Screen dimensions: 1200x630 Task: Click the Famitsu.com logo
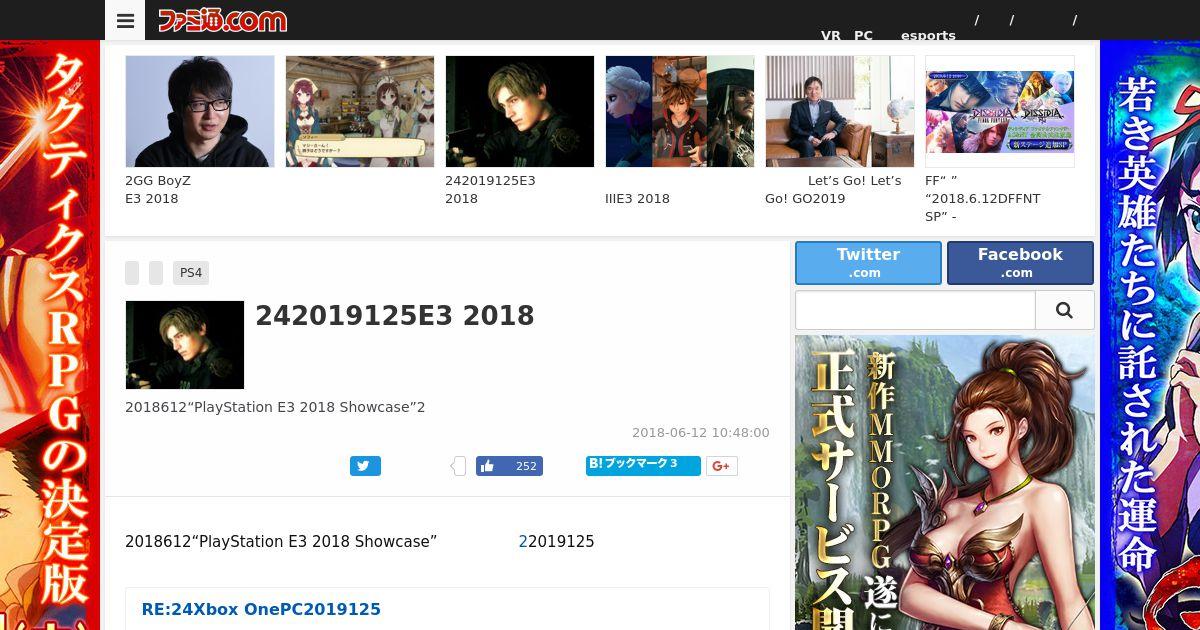click(x=222, y=20)
